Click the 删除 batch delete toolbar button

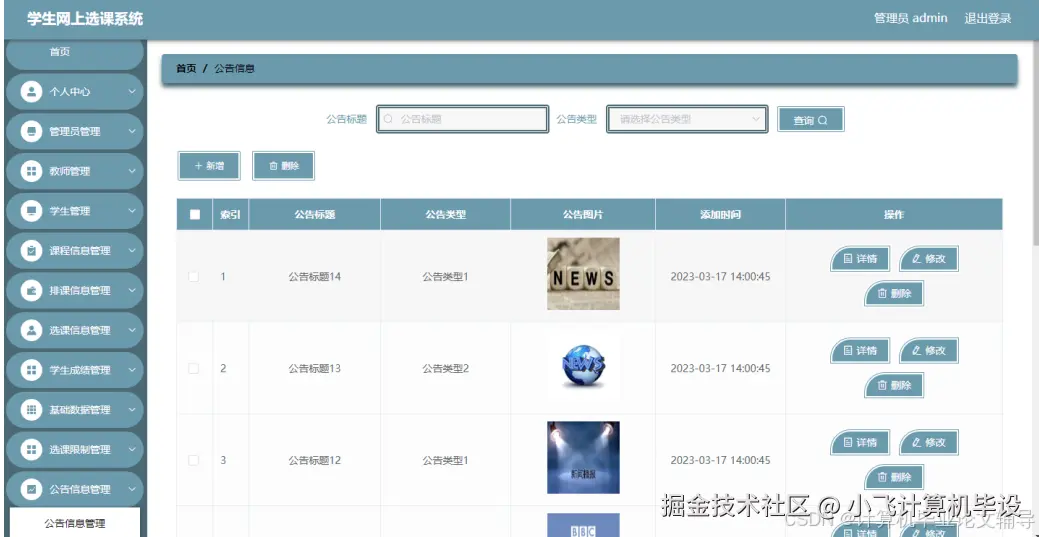point(284,166)
